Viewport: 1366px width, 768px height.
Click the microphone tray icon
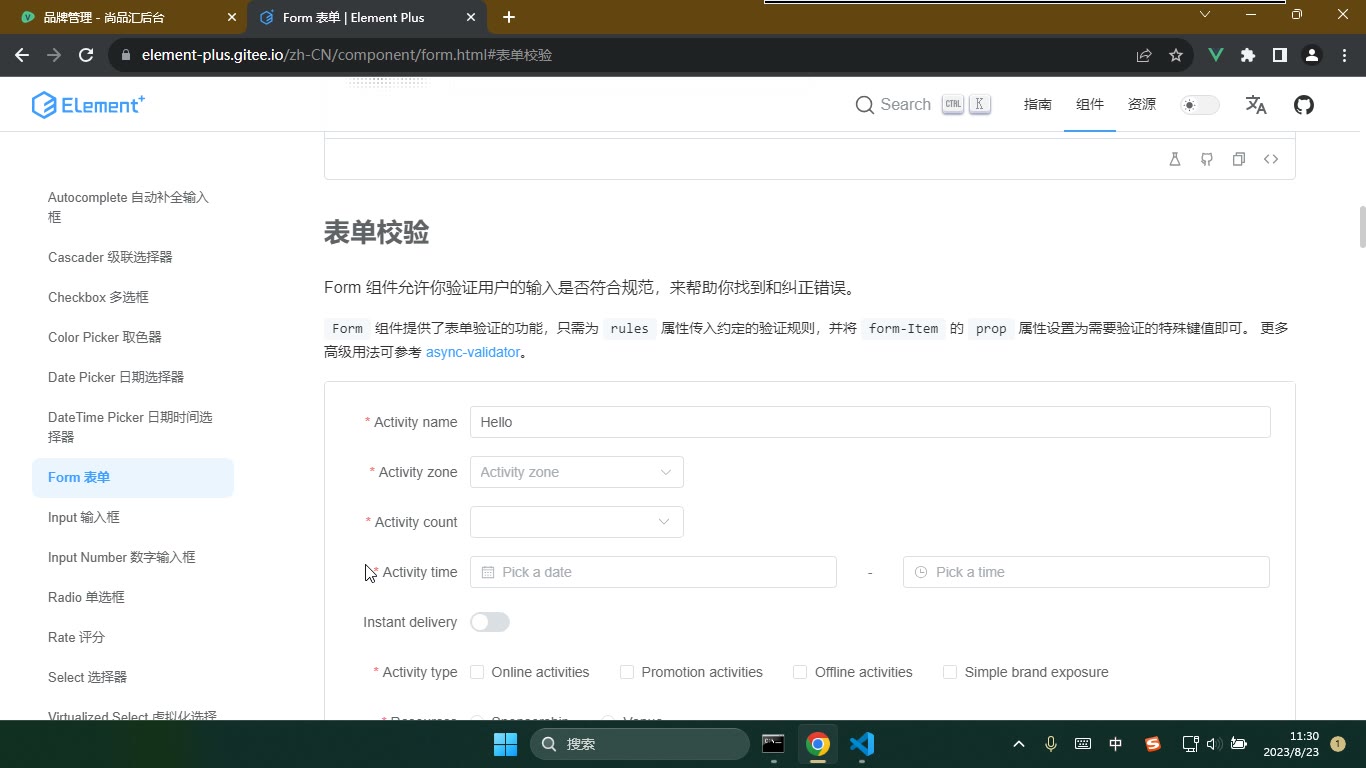(x=1051, y=744)
